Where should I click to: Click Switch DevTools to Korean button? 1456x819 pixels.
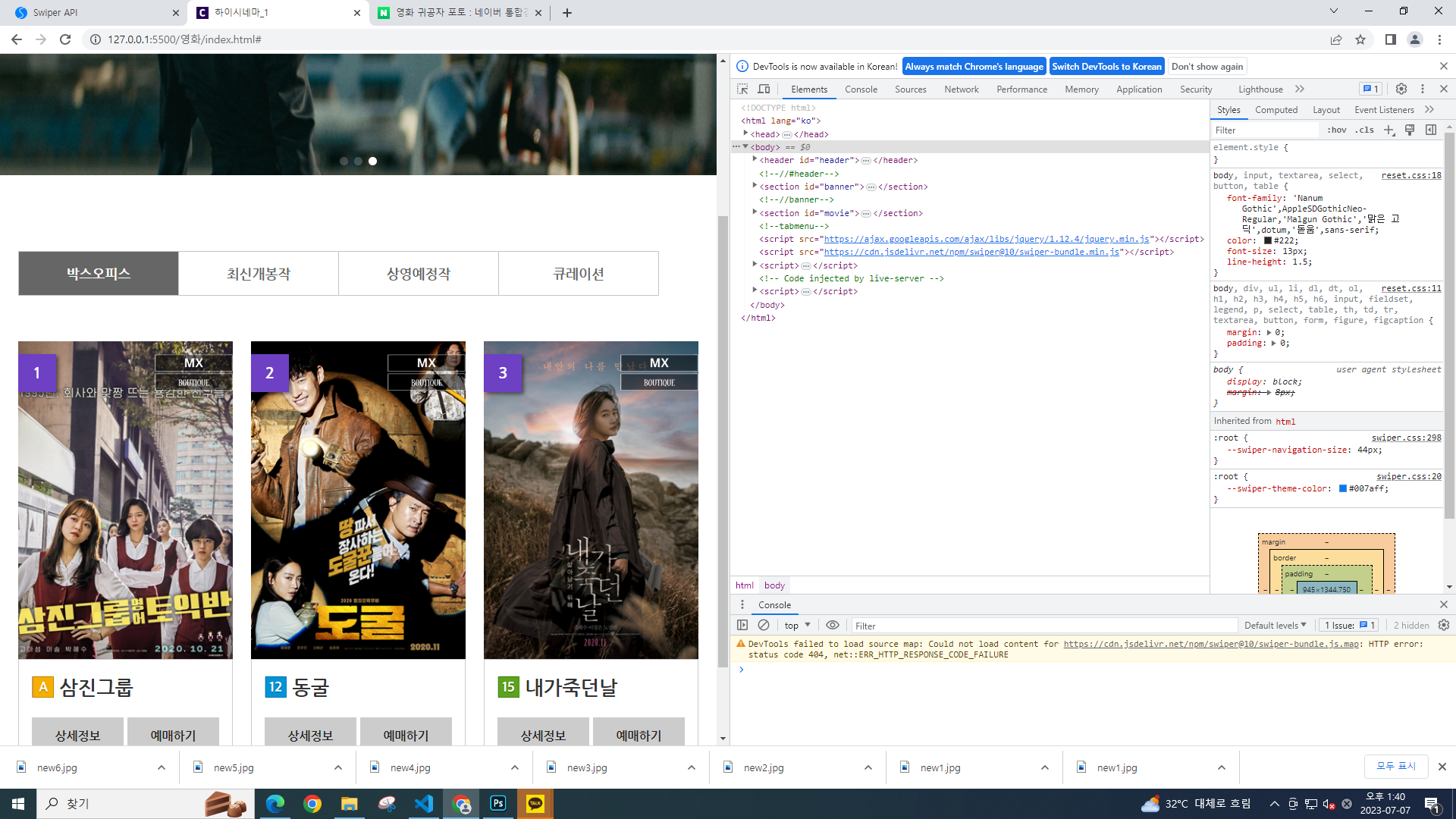click(x=1106, y=66)
